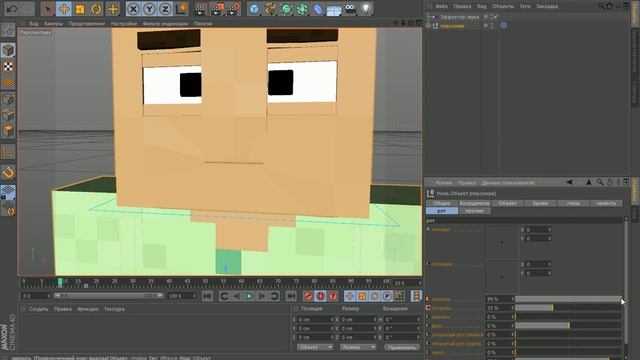Open the Размер dropdown in coordinates panel
The height and width of the screenshot is (360, 640).
click(x=358, y=347)
